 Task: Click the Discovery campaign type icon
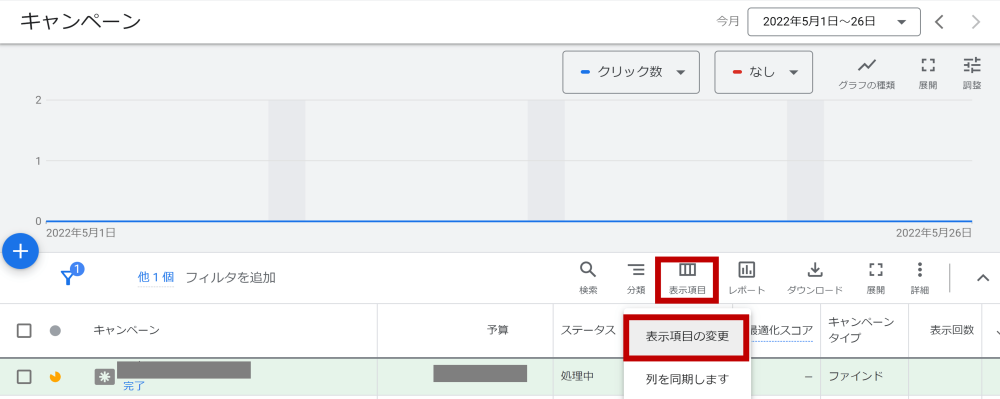click(105, 377)
